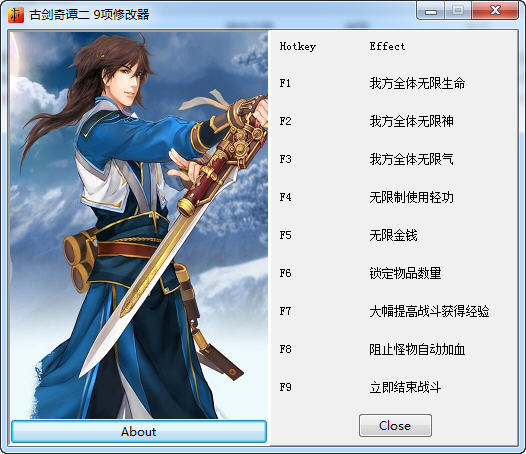The width and height of the screenshot is (526, 454).
Task: Click the 大幅提高战斗获得经验 effect text
Action: pyautogui.click(x=429, y=311)
